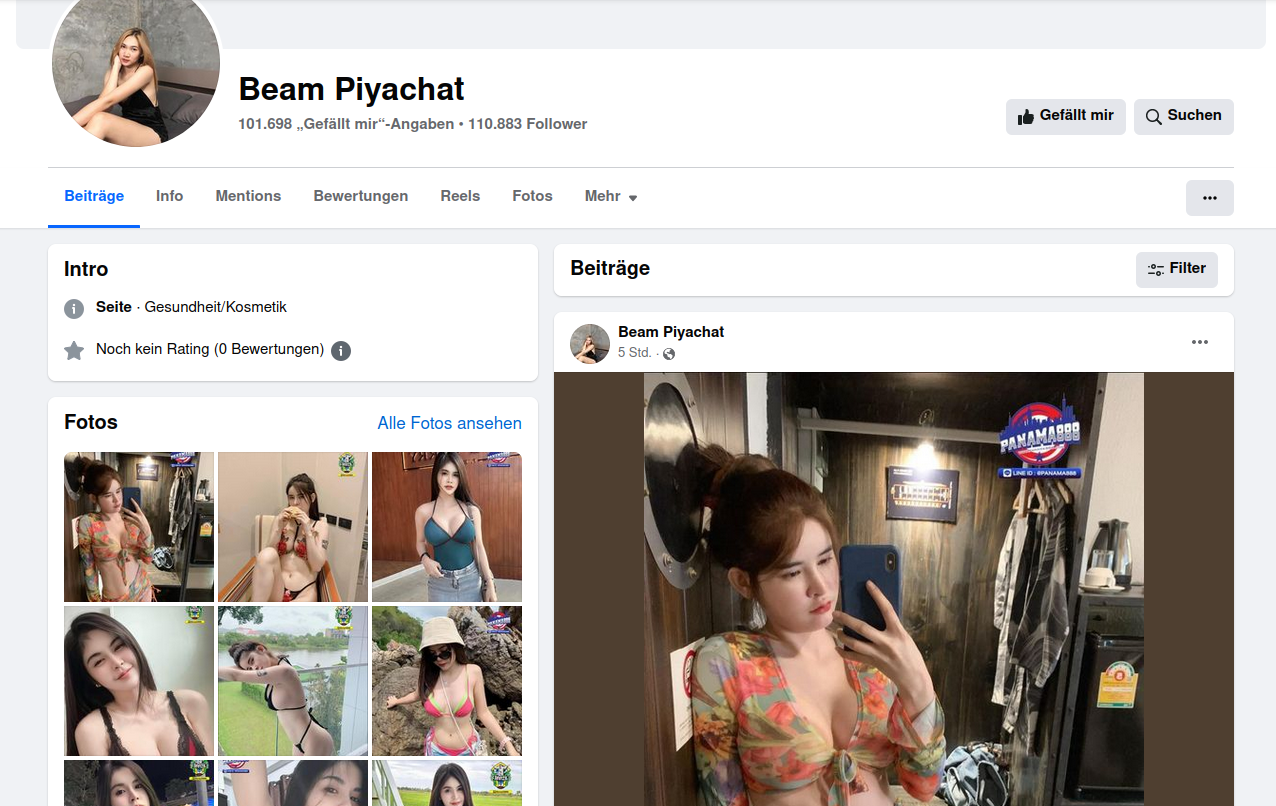Click the Gefällt mir like button

click(1066, 116)
